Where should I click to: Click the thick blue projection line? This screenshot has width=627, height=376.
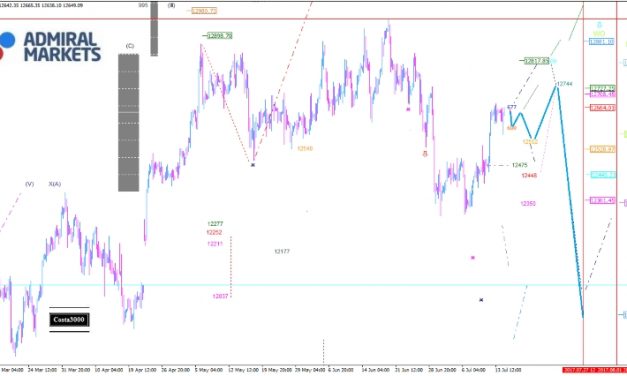570,200
